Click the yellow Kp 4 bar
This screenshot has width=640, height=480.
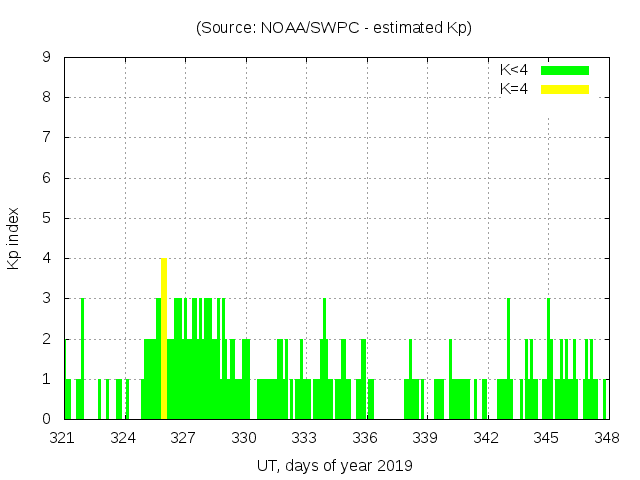point(164,338)
